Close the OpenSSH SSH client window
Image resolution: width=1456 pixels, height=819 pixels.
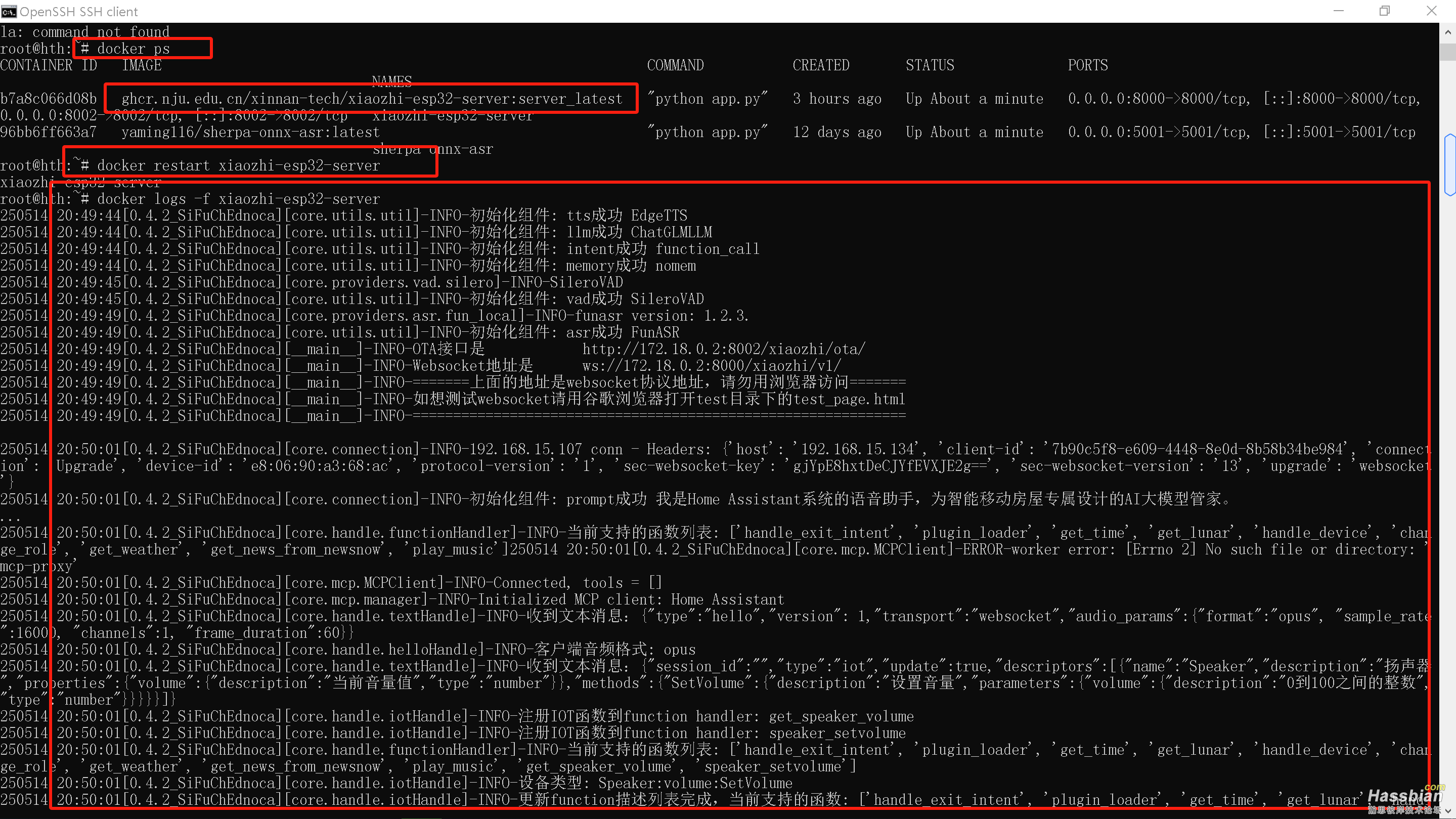(x=1432, y=11)
